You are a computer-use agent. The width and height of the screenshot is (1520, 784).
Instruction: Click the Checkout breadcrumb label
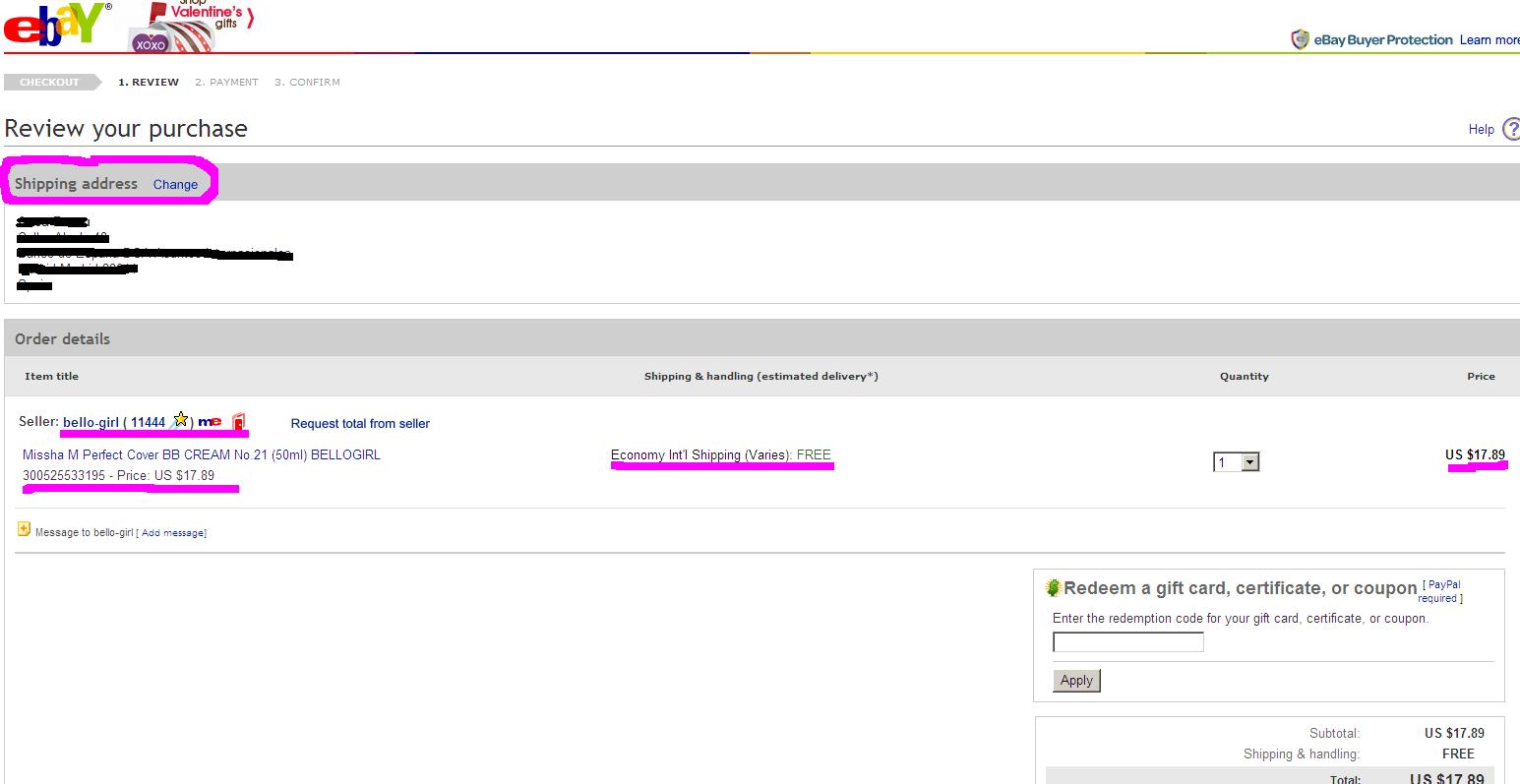pos(49,83)
